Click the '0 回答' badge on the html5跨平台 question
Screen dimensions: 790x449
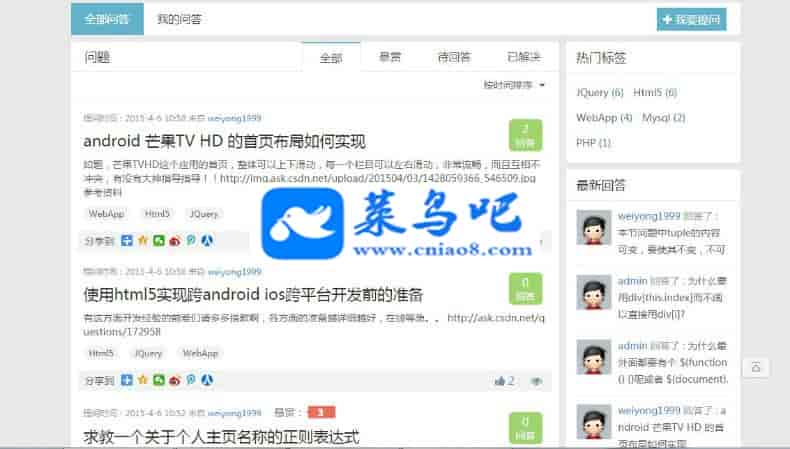[x=525, y=289]
